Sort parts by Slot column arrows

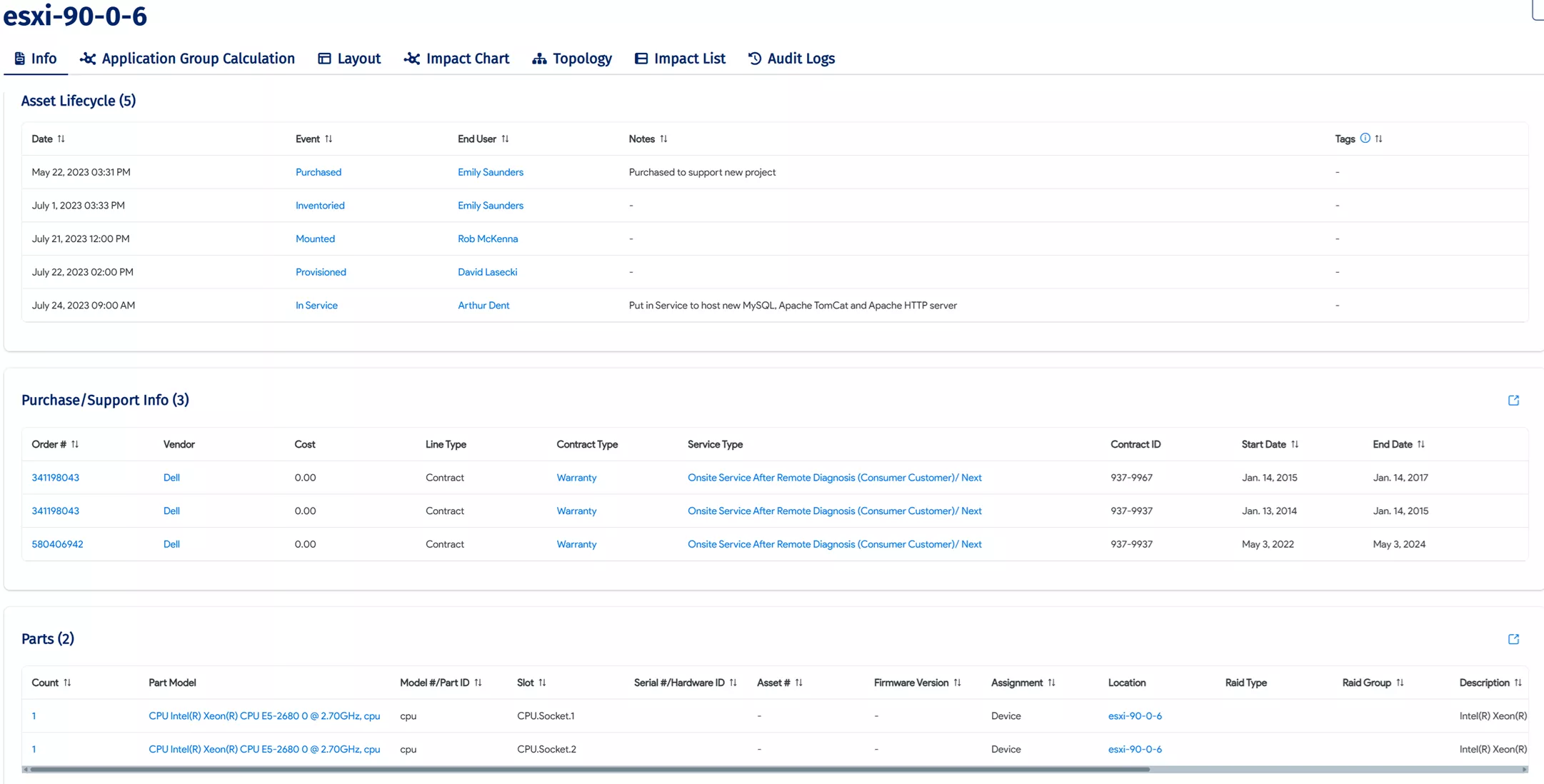point(542,683)
